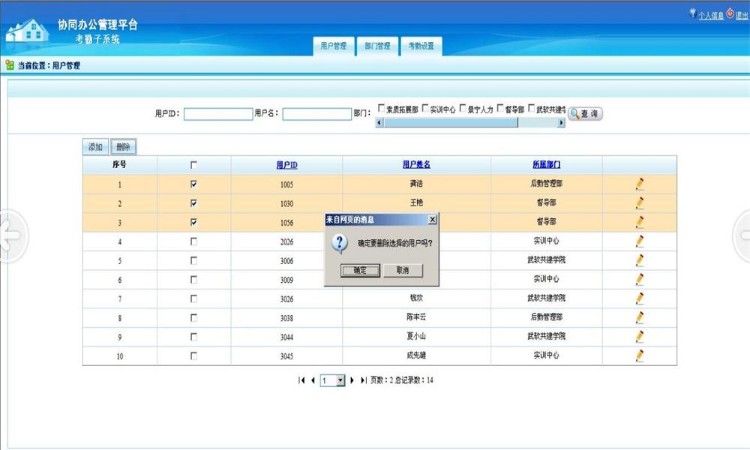Click the department list horizontal scrollbar thumb

point(451,123)
